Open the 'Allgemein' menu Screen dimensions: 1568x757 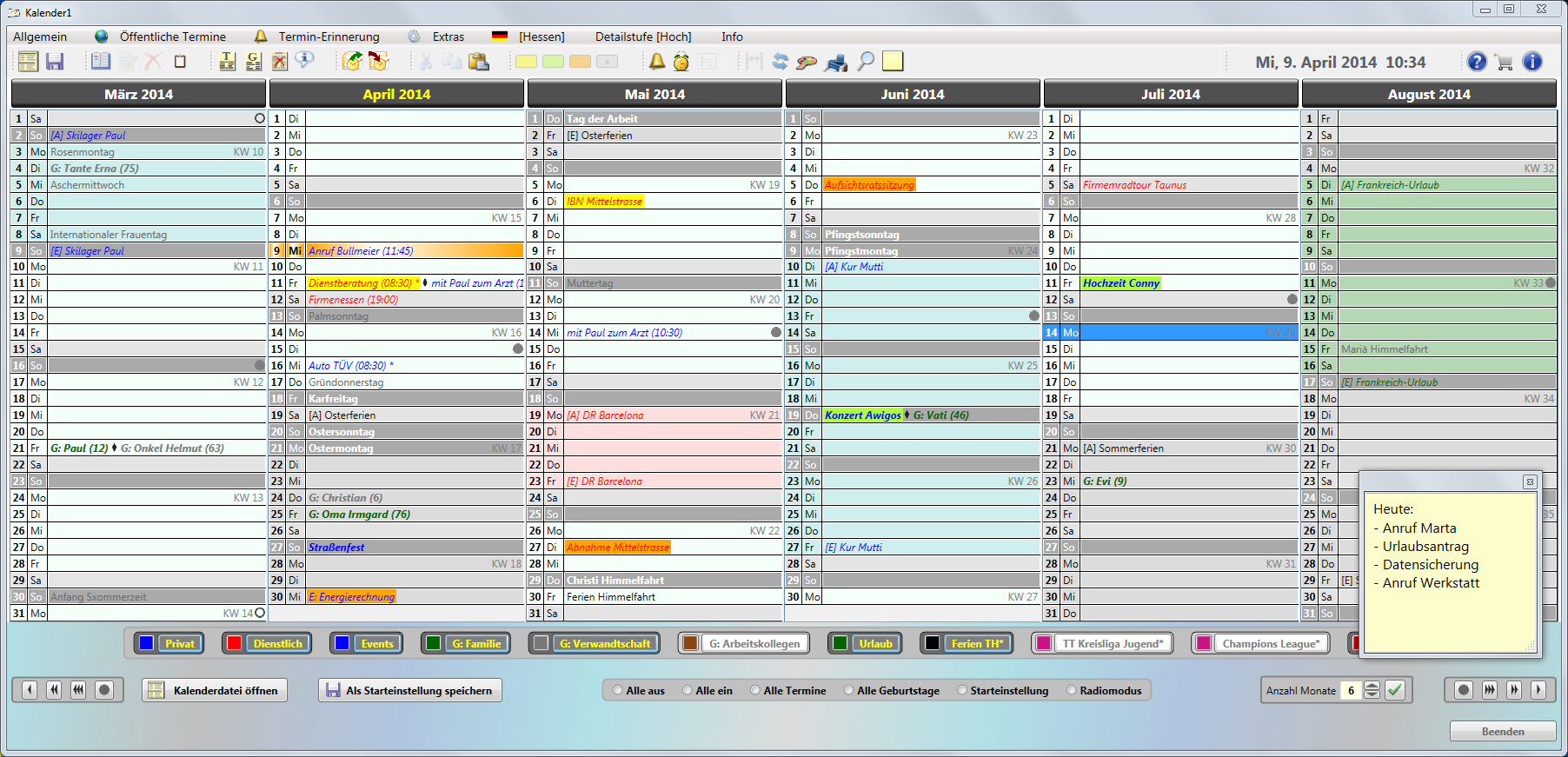coord(40,37)
